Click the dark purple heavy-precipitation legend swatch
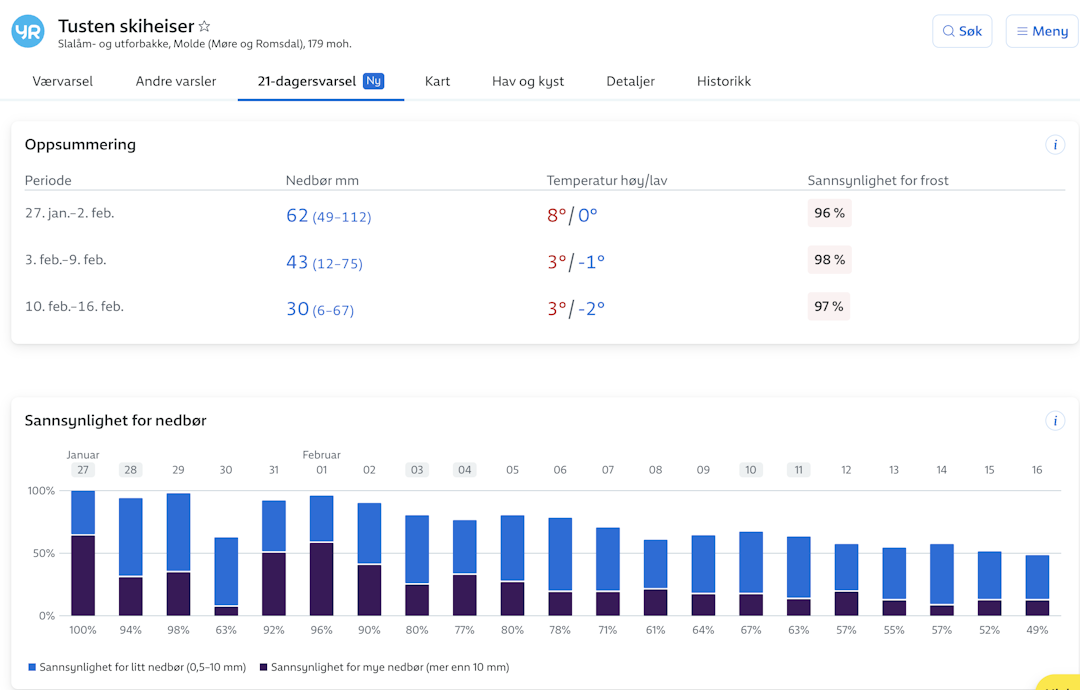1080x690 pixels. (263, 667)
